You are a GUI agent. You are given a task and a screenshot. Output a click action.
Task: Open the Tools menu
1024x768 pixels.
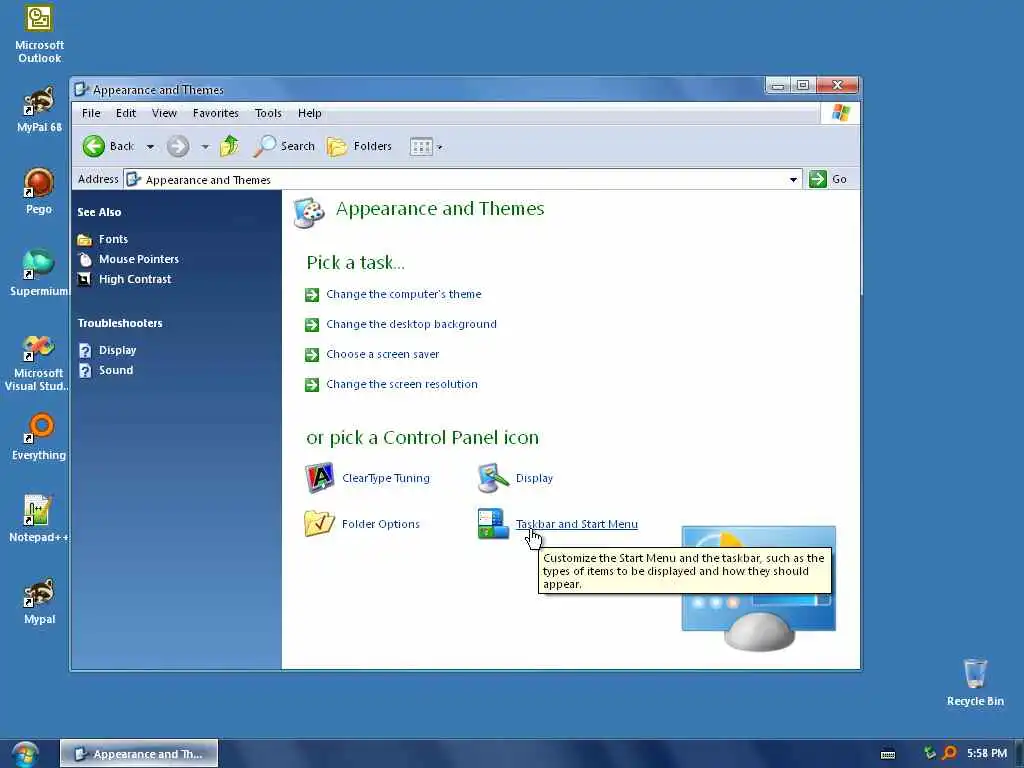click(268, 113)
